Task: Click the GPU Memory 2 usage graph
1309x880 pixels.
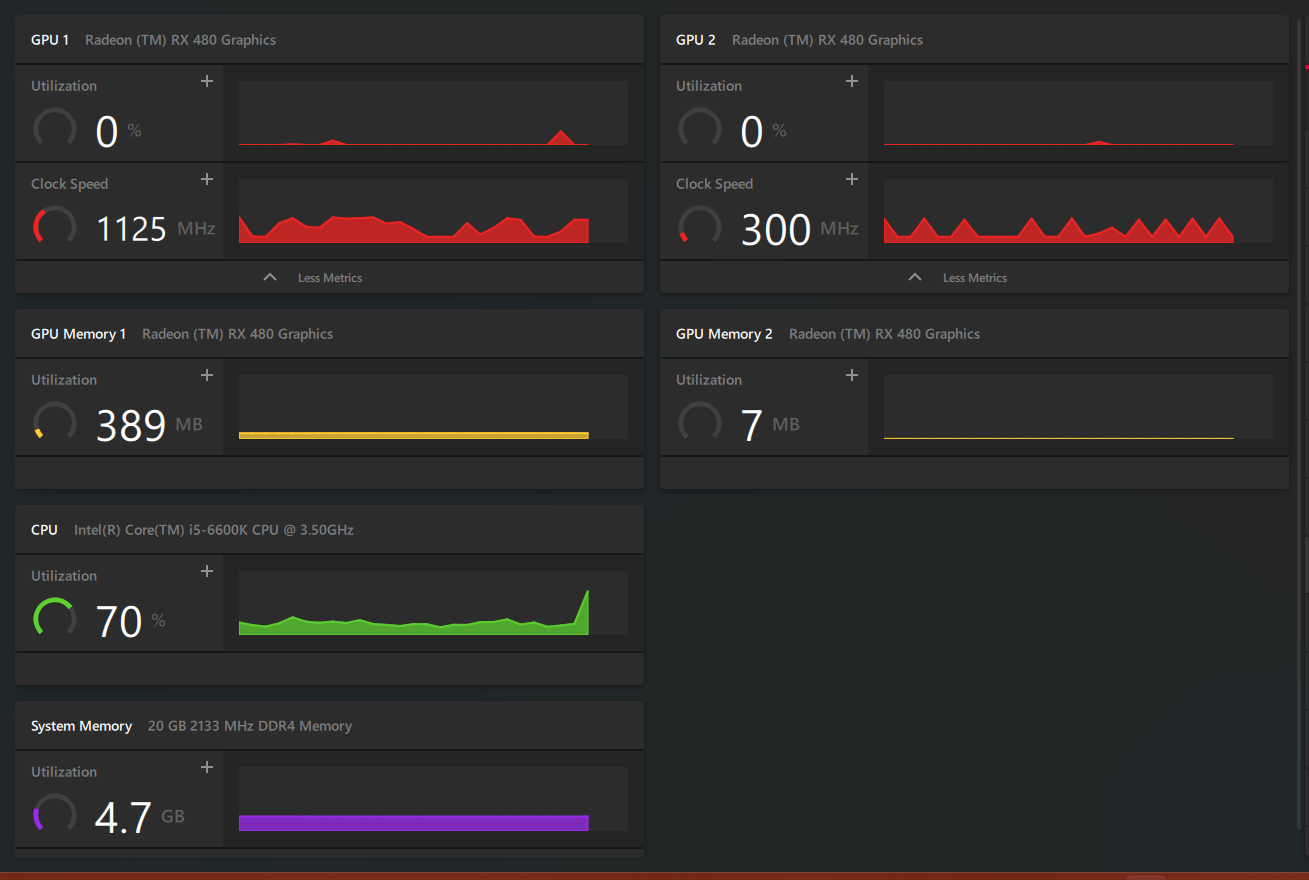Action: tap(1078, 407)
